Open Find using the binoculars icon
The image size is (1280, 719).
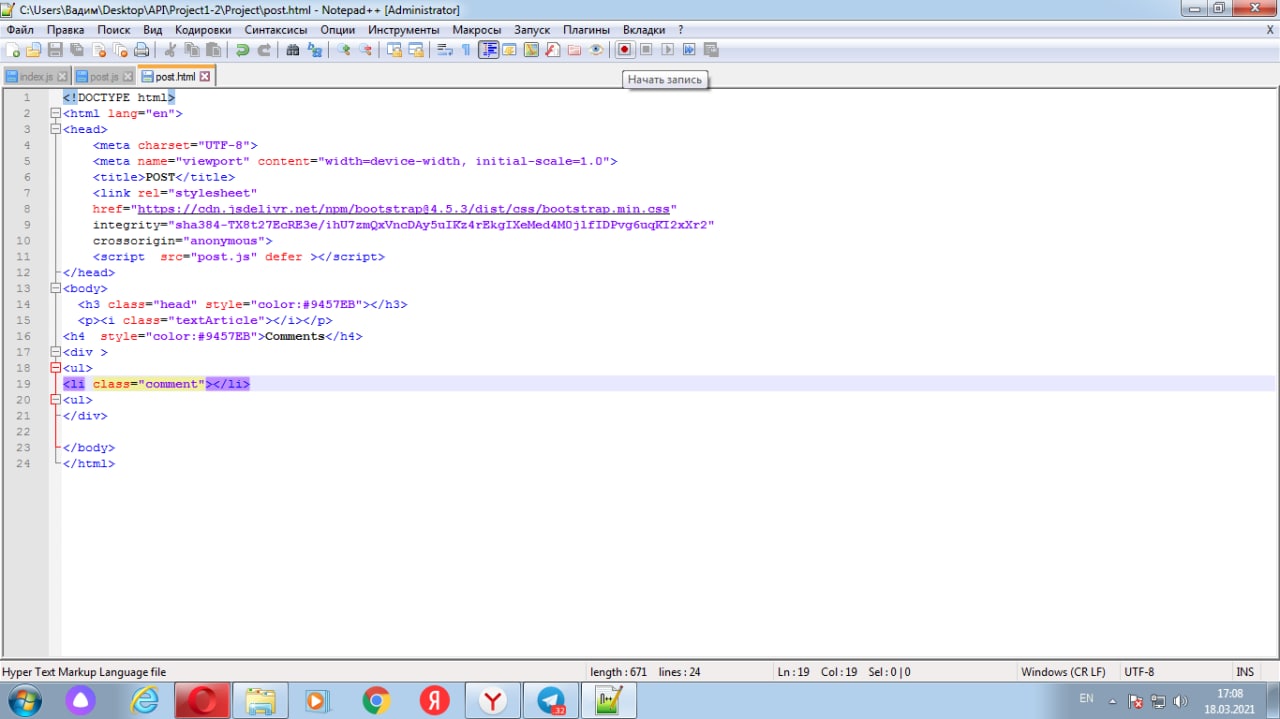292,50
